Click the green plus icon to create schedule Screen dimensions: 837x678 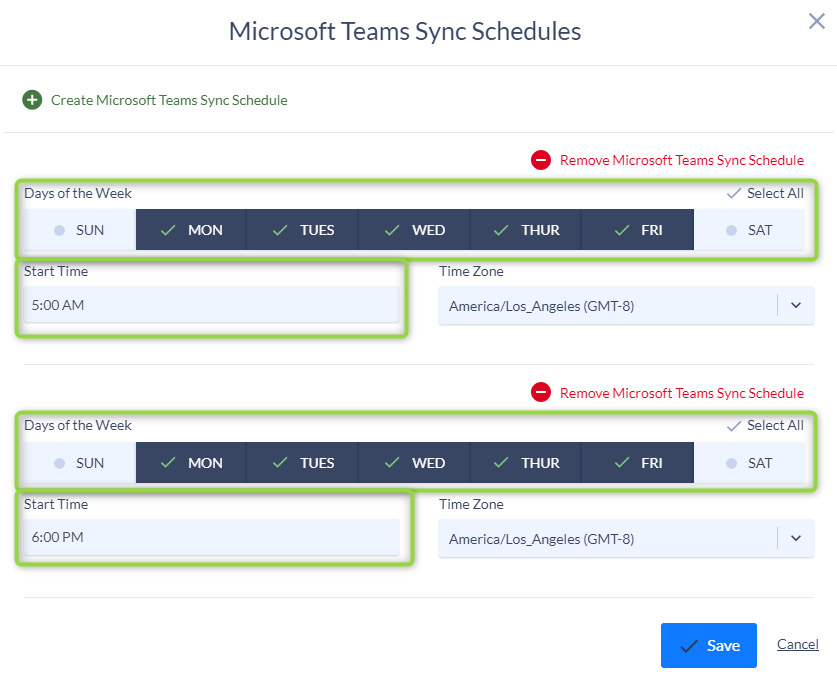(x=32, y=100)
